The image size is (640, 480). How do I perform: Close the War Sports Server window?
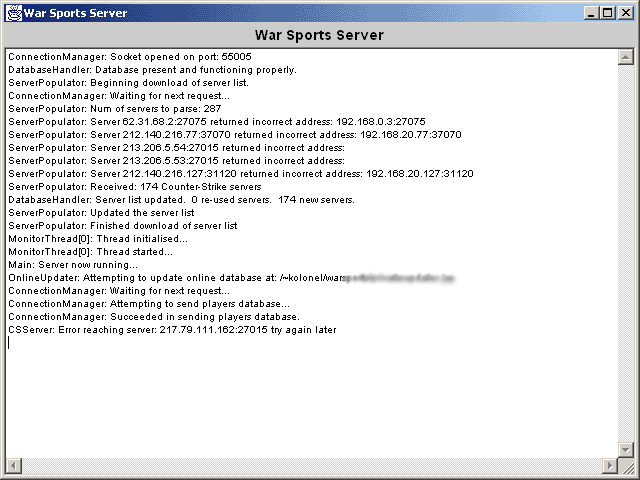[x=625, y=13]
